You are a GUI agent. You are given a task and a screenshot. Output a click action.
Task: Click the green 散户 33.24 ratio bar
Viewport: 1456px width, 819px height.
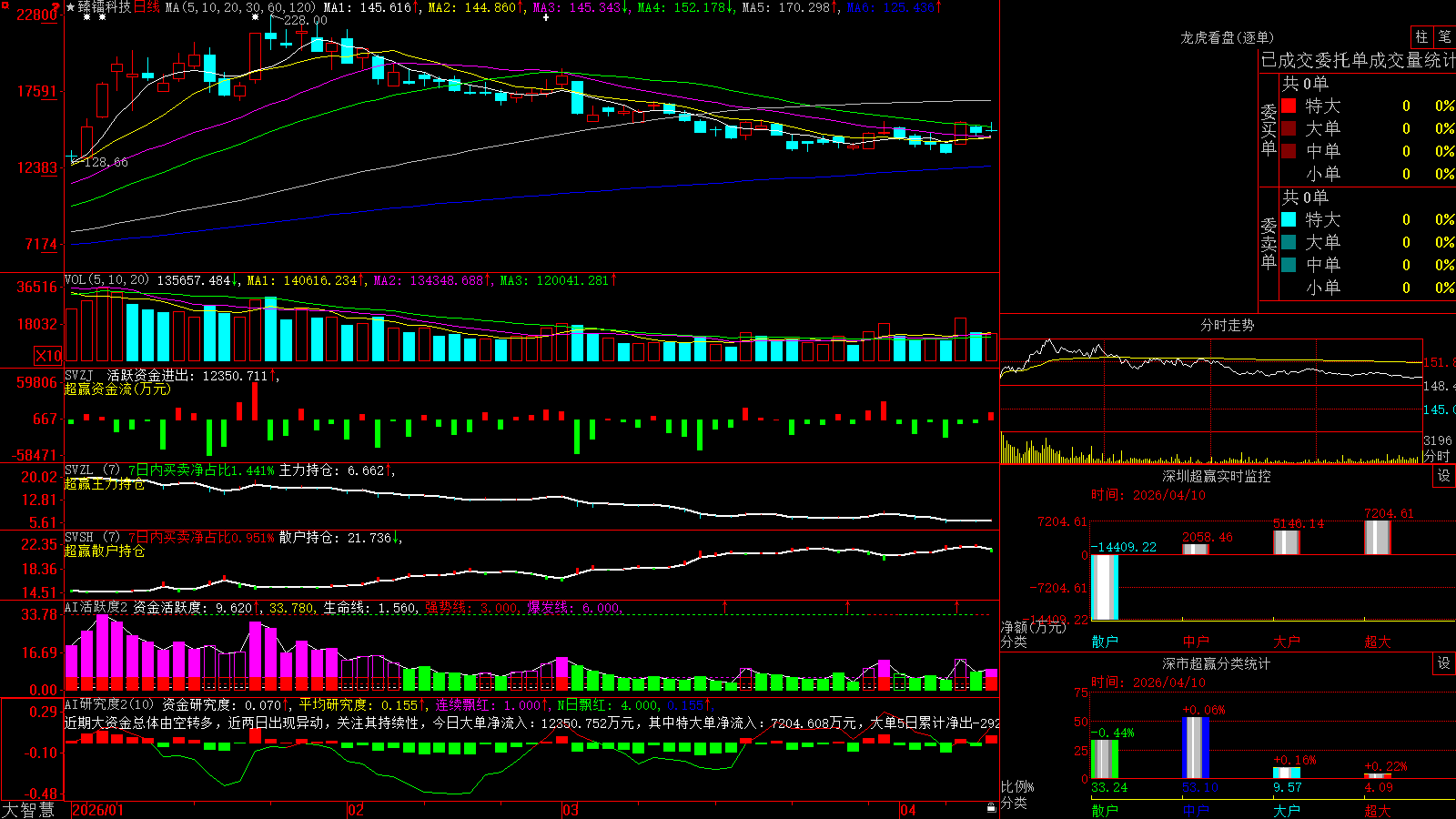(1105, 759)
